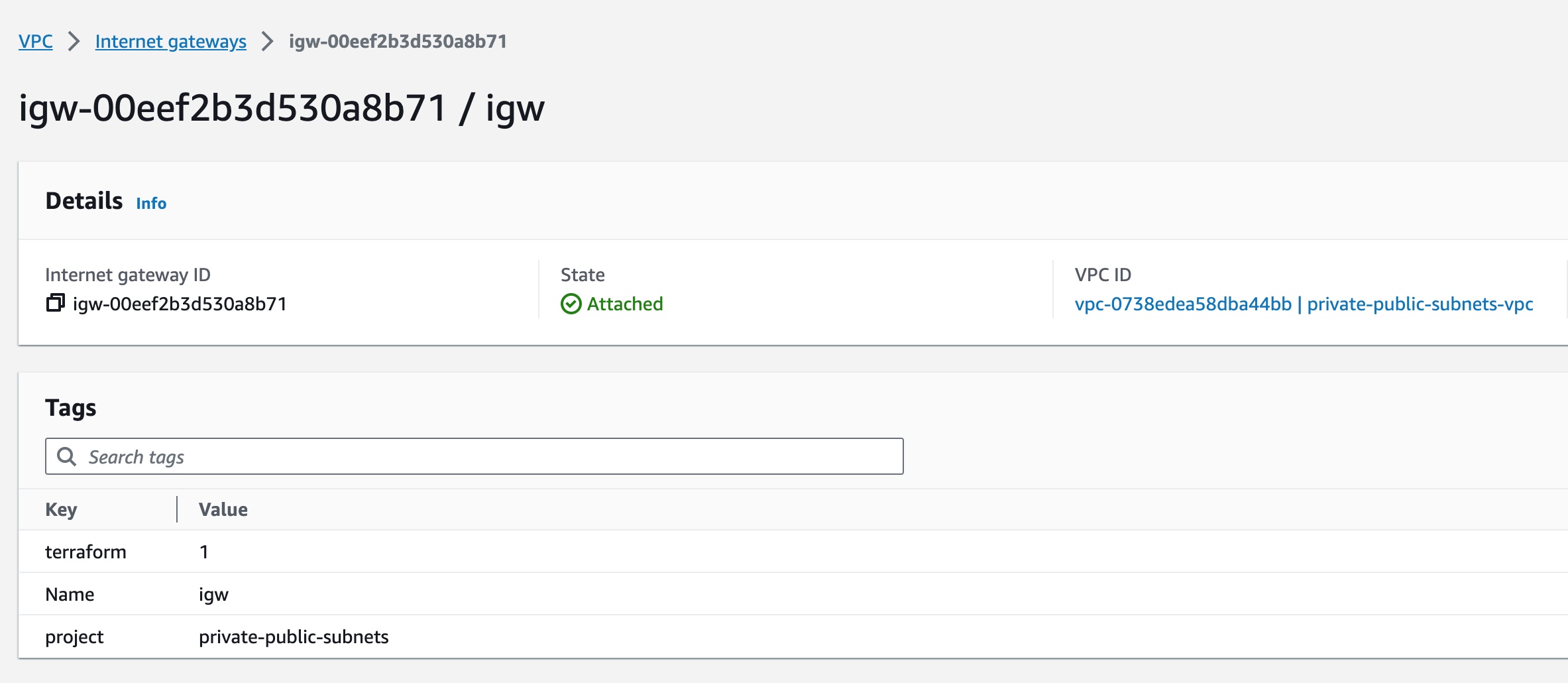Screen dimensions: 1568x683
Task: Click the igw-00eef2b3d530a8b71 ID text in Details
Action: click(x=180, y=304)
